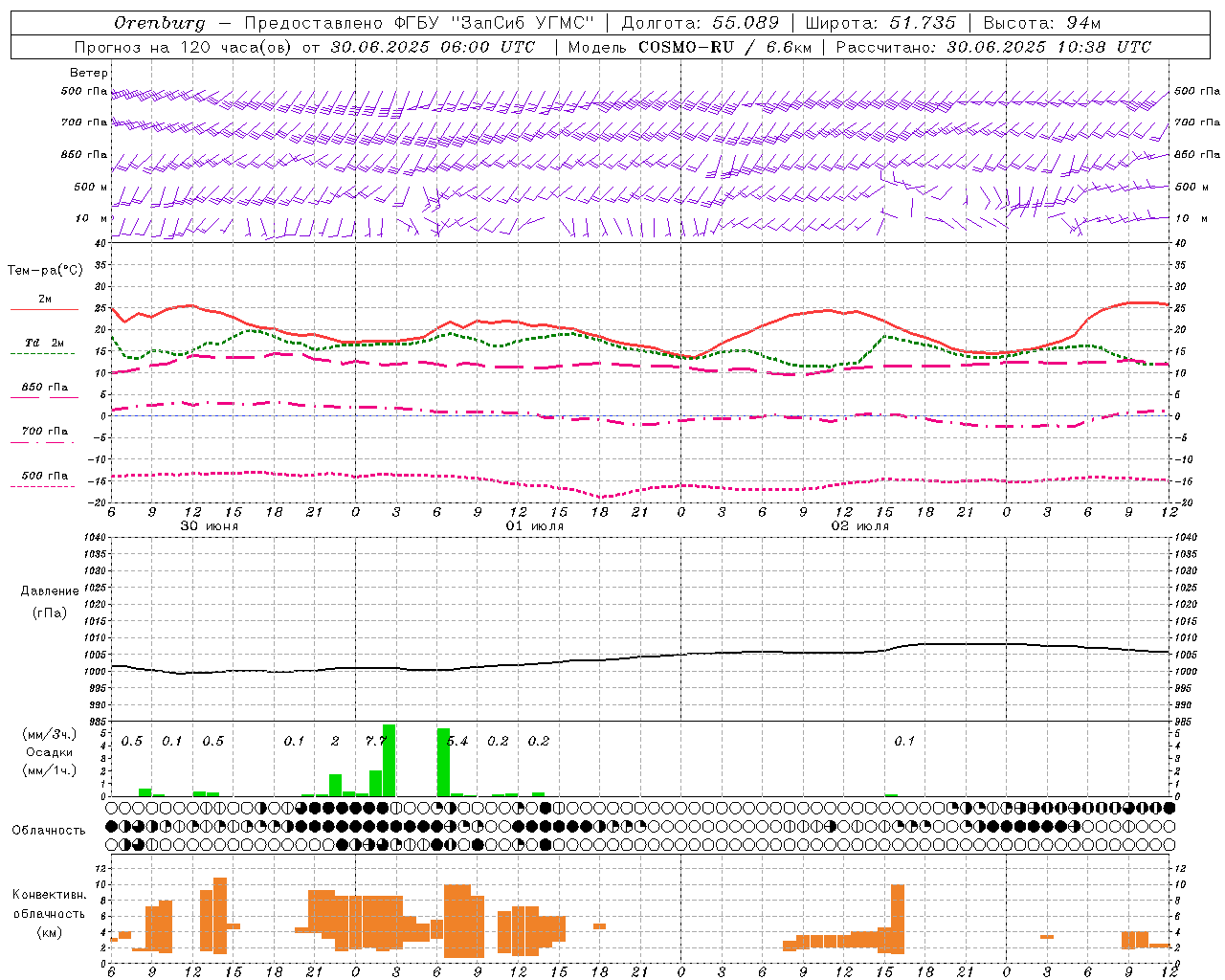Select the "Тем-ра(°C)" temperature axis label
This screenshot has height=980, width=1225.
pos(45,271)
